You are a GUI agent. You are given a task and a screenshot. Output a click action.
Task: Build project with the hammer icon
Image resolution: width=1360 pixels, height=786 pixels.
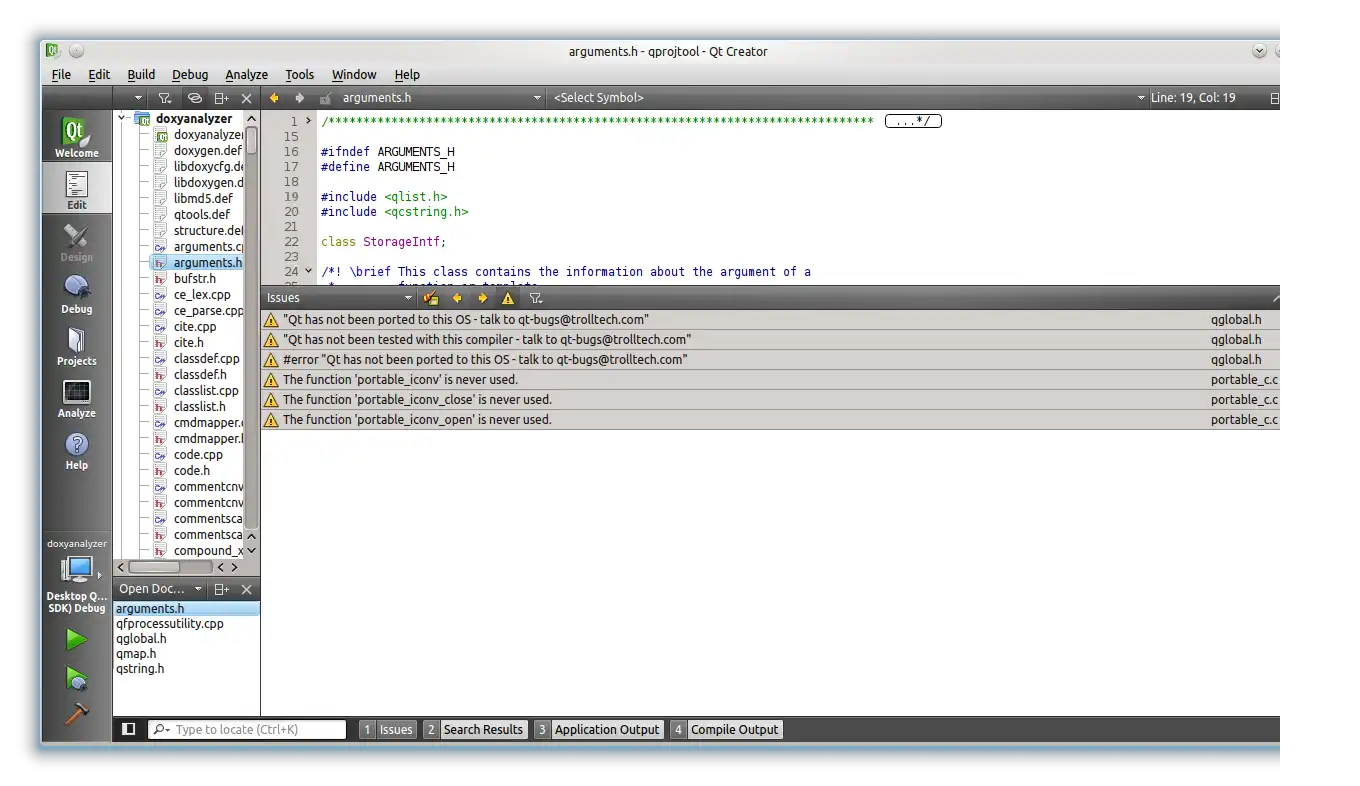(76, 713)
